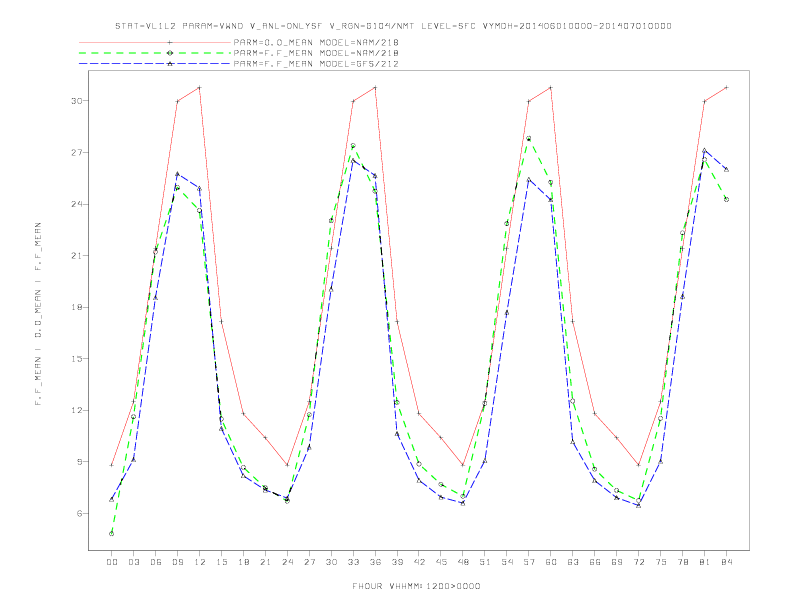The image size is (792, 612).
Task: Click x-axis tick label 27
Action: click(x=309, y=562)
